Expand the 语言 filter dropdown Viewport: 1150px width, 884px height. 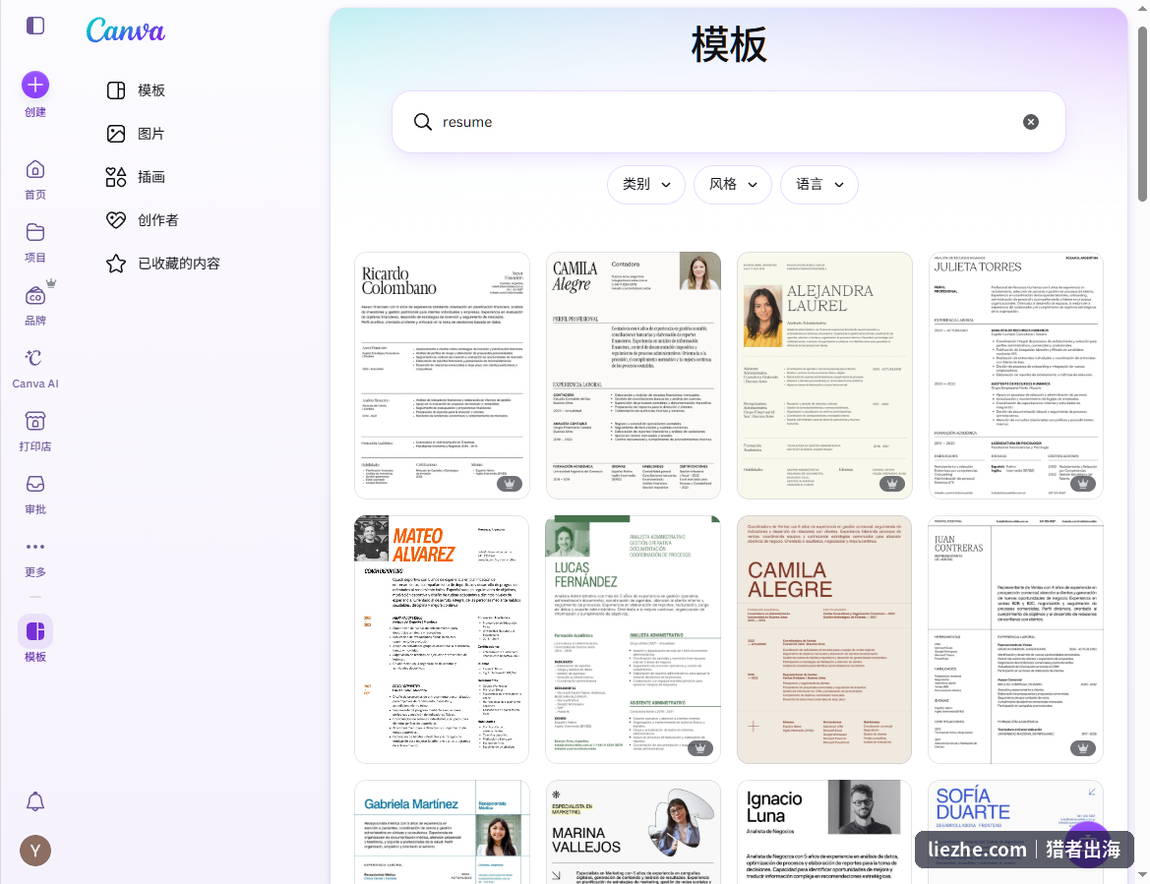tap(819, 185)
